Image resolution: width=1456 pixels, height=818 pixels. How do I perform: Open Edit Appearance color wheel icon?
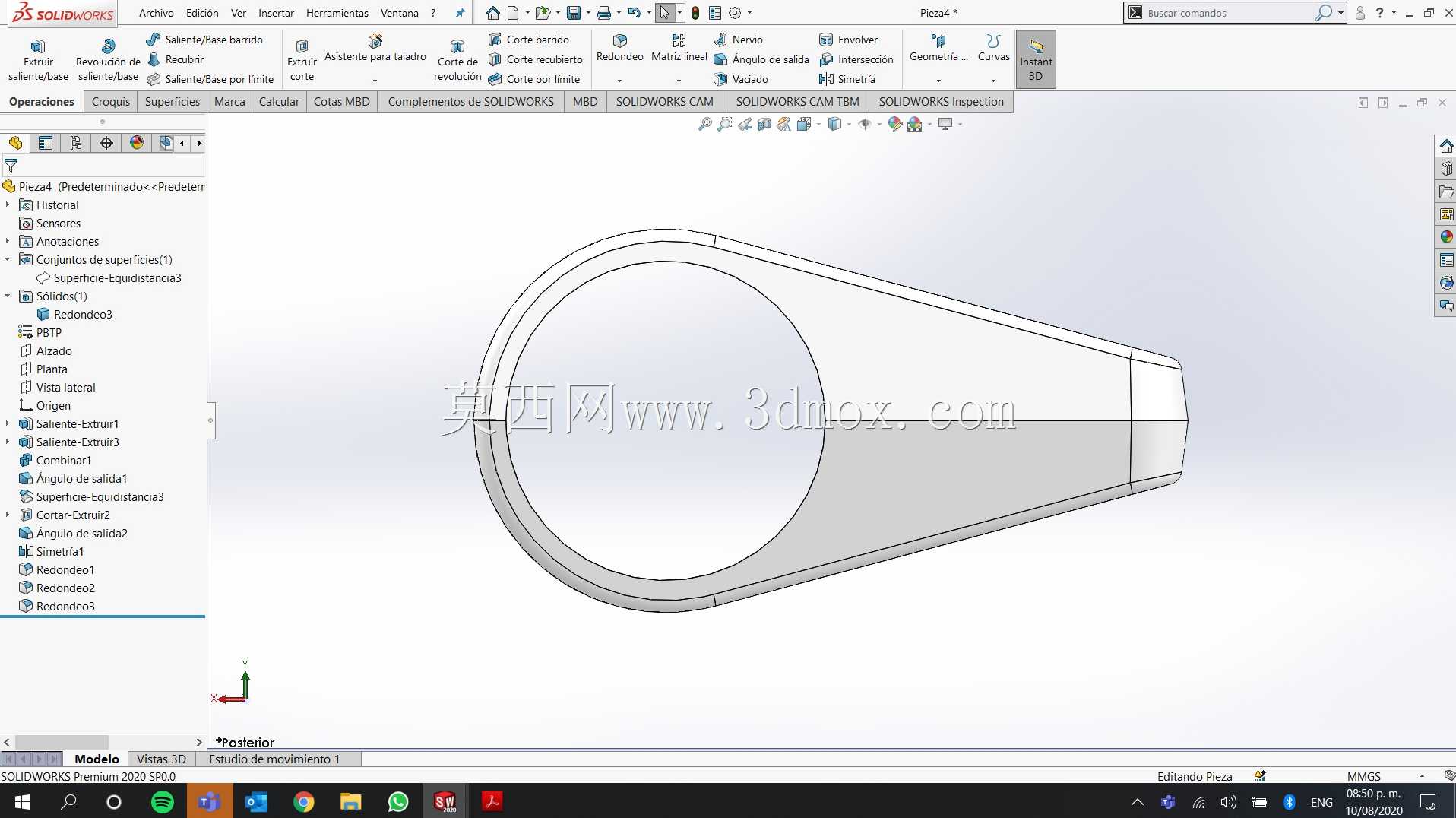coord(895,124)
